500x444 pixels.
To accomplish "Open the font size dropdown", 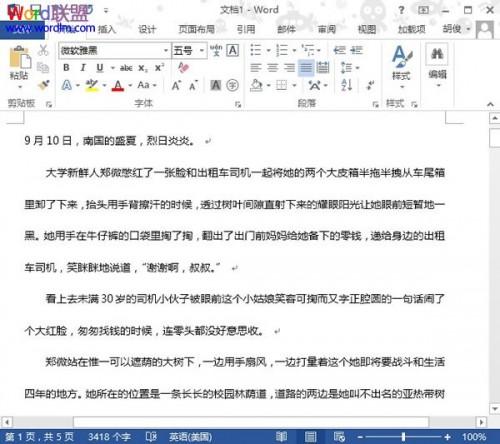I will pyautogui.click(x=202, y=51).
